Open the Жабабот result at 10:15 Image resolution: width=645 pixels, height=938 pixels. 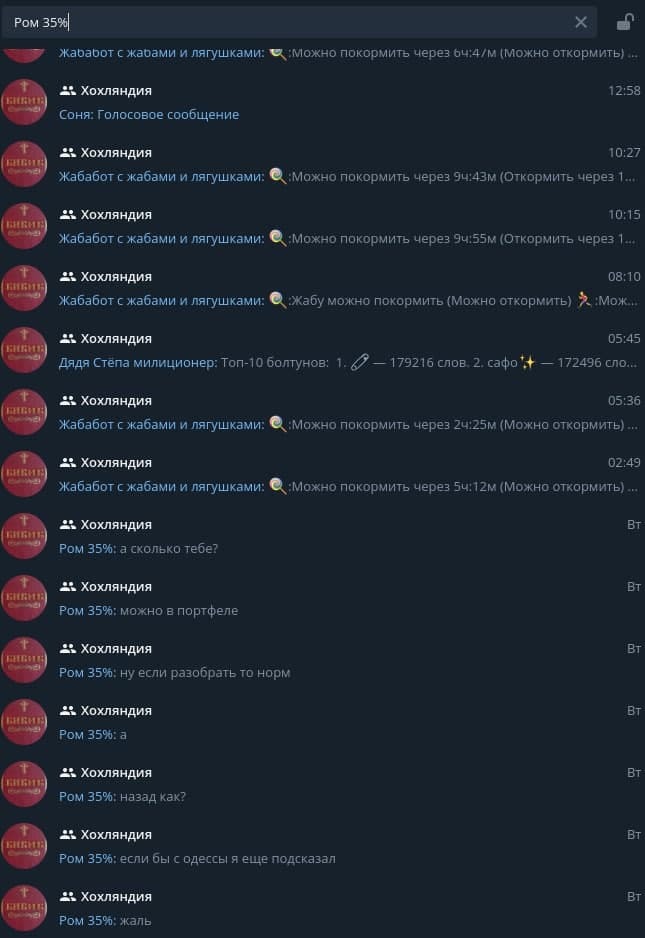click(x=322, y=226)
